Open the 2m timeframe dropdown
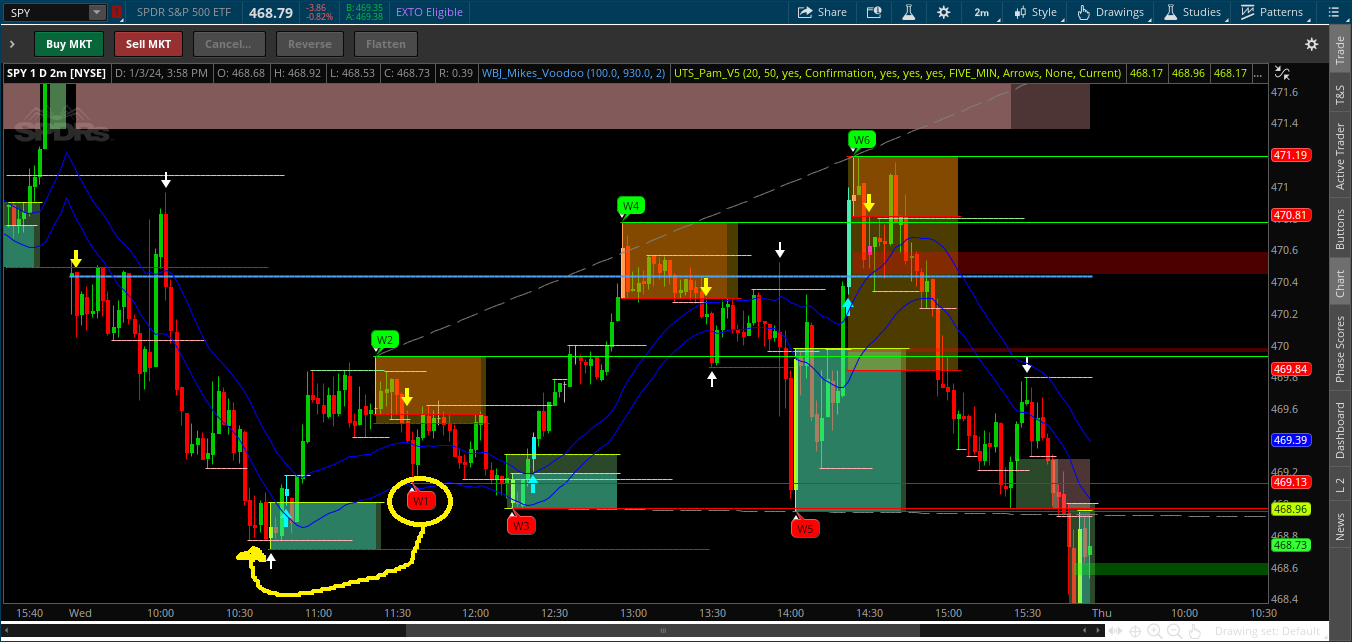 pyautogui.click(x=981, y=12)
